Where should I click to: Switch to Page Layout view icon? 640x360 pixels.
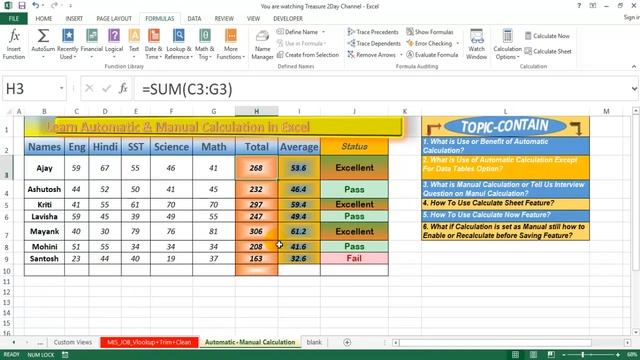(533, 355)
